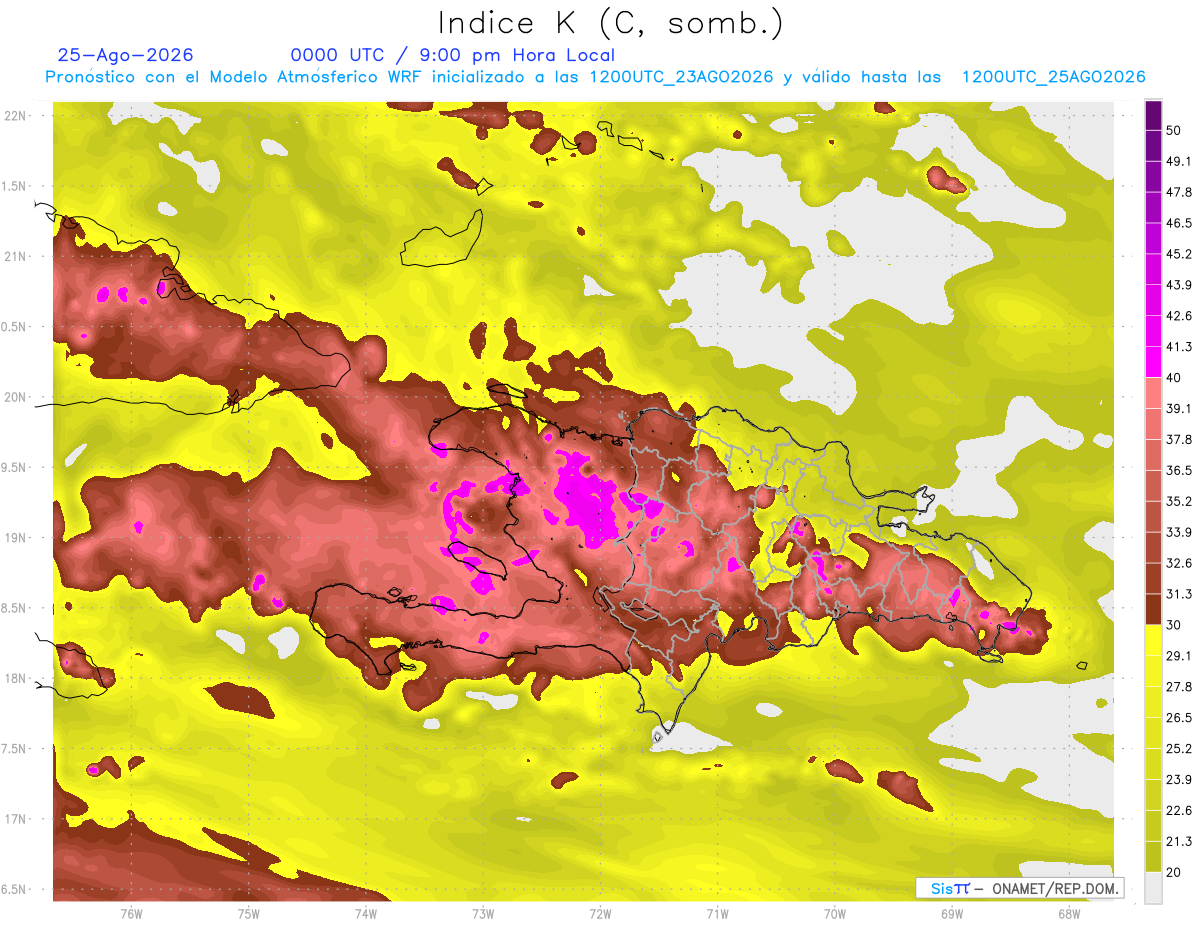Screen dimensions: 1200x927
Task: Click the colorbar value "37.8"
Action: [x=1179, y=440]
